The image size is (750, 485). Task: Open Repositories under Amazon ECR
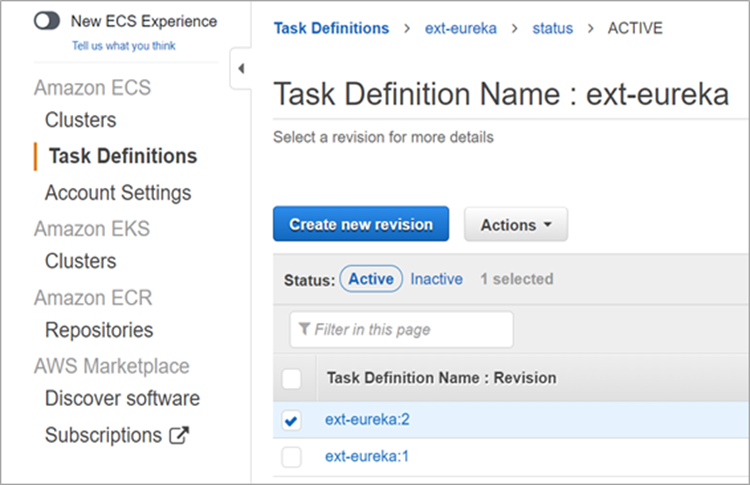[99, 330]
